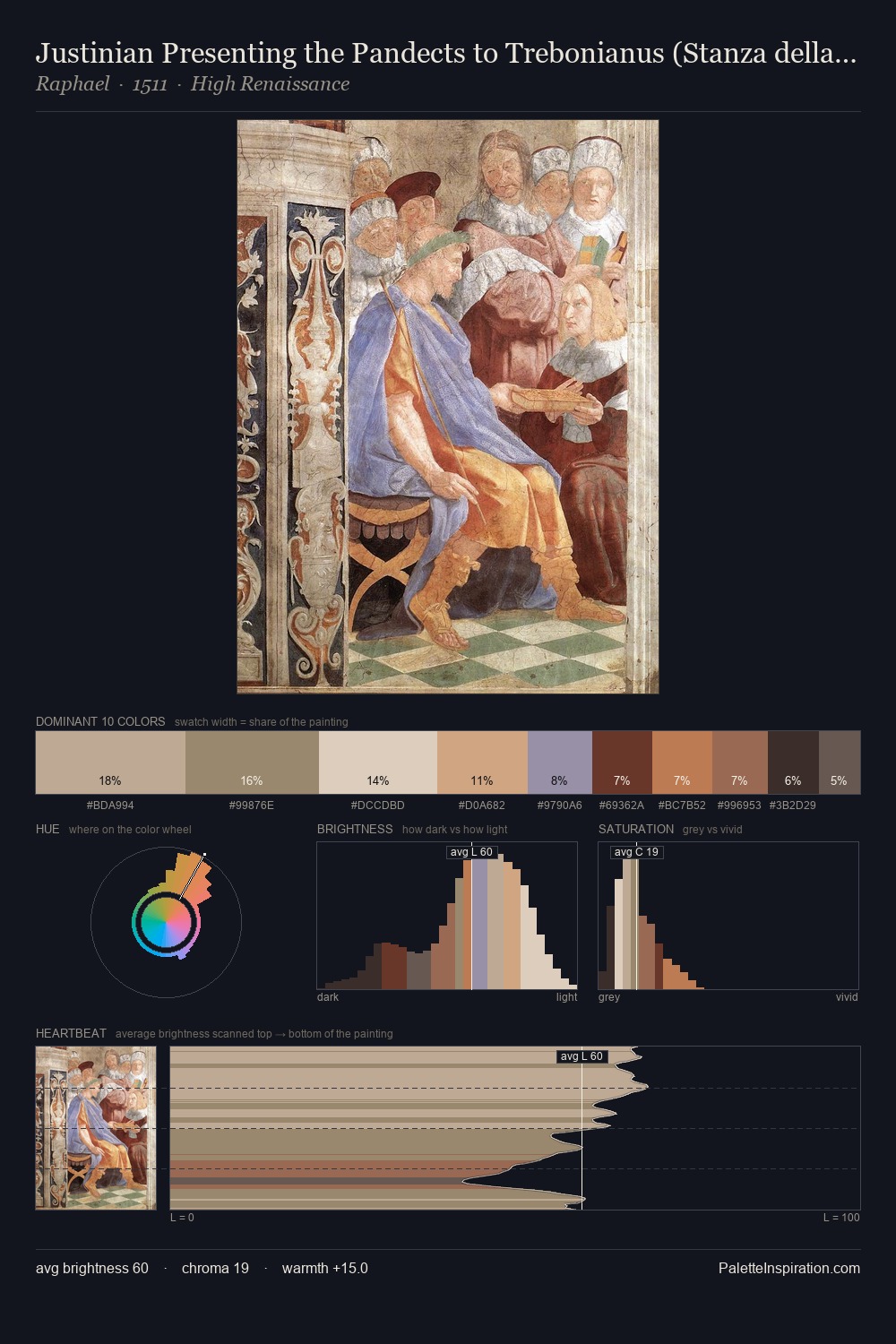The width and height of the screenshot is (896, 1344).
Task: Select the dark brown swatch #69362A
Action: 622,762
